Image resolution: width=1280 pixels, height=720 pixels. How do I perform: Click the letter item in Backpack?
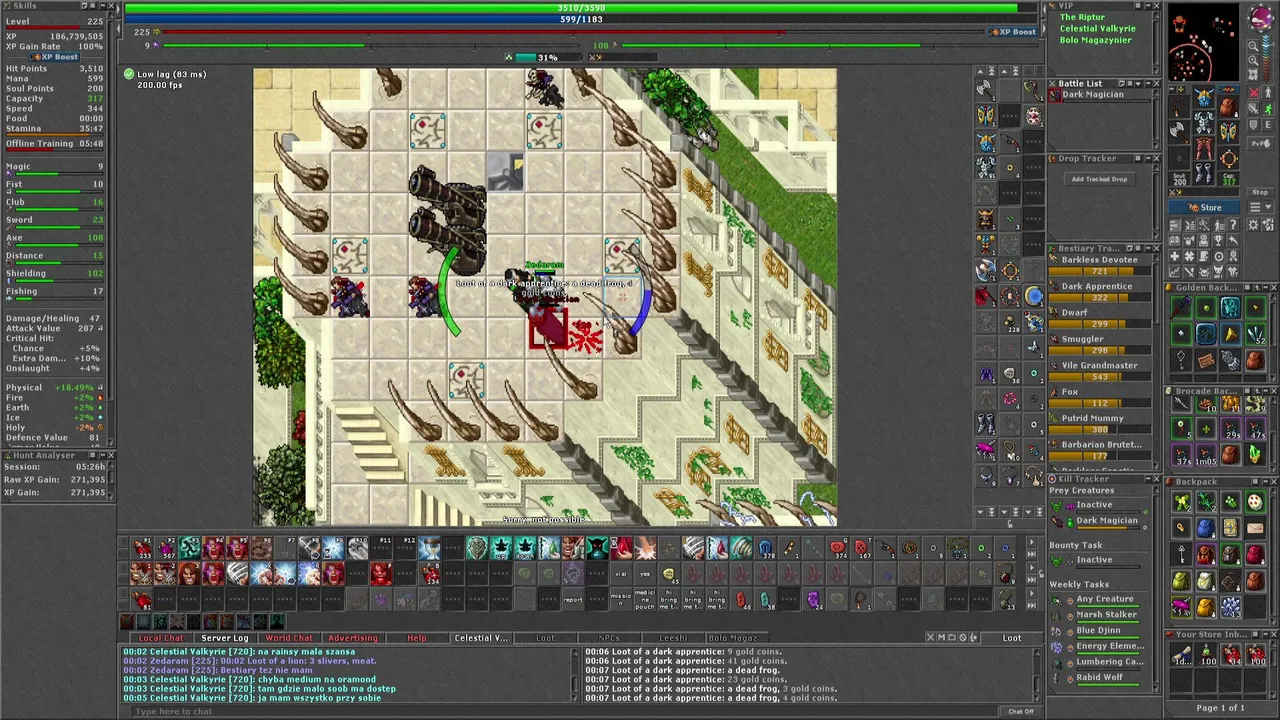[x=1255, y=528]
